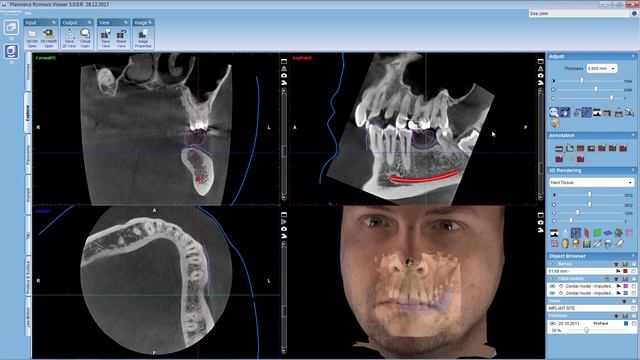Viewport: 640px width, 360px height.
Task: Switch to the Implant side tab
Action: (28, 195)
